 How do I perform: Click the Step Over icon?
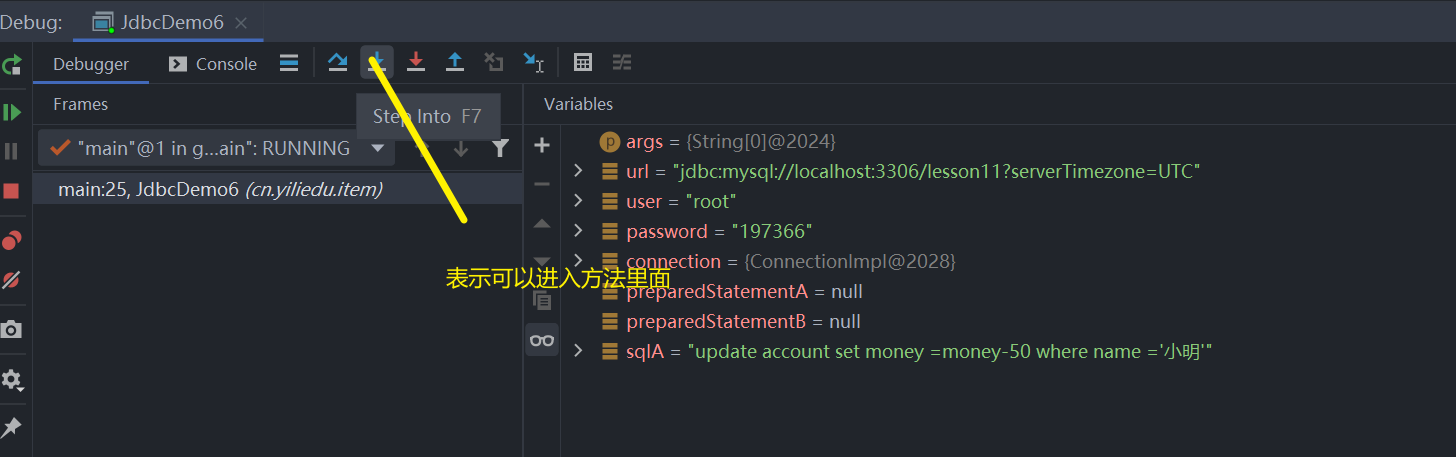coord(338,63)
